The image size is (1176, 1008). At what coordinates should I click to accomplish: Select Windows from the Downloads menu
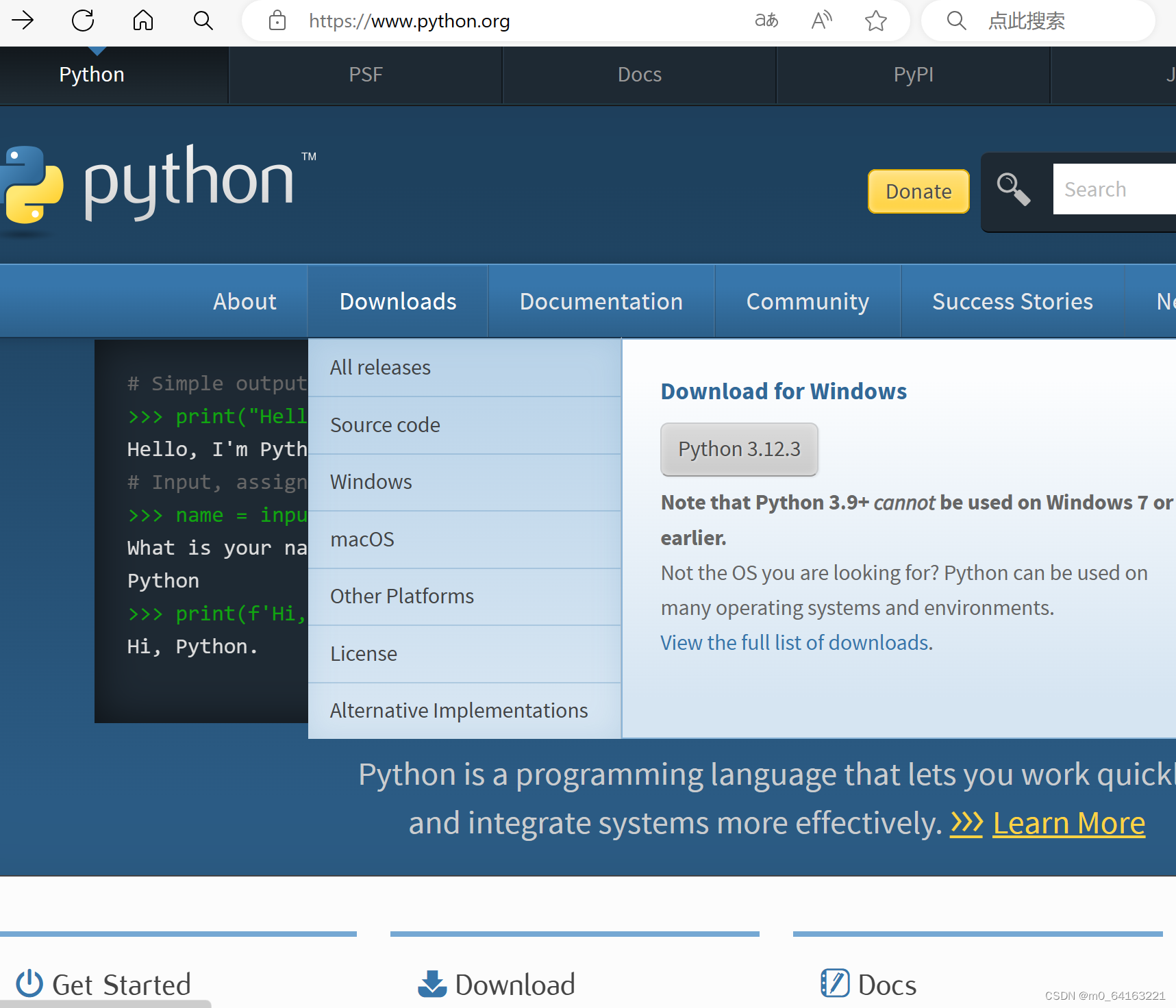[x=371, y=481]
